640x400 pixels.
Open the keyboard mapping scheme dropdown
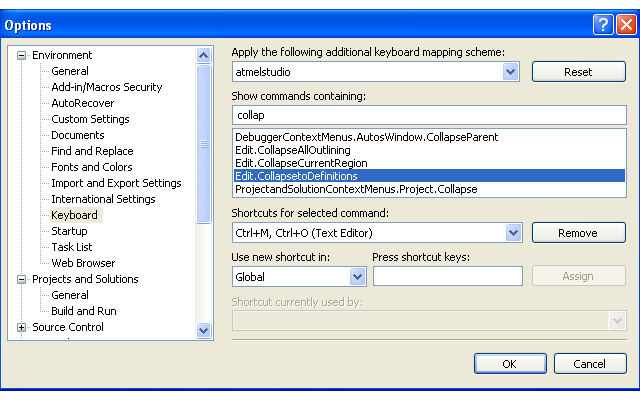(511, 72)
